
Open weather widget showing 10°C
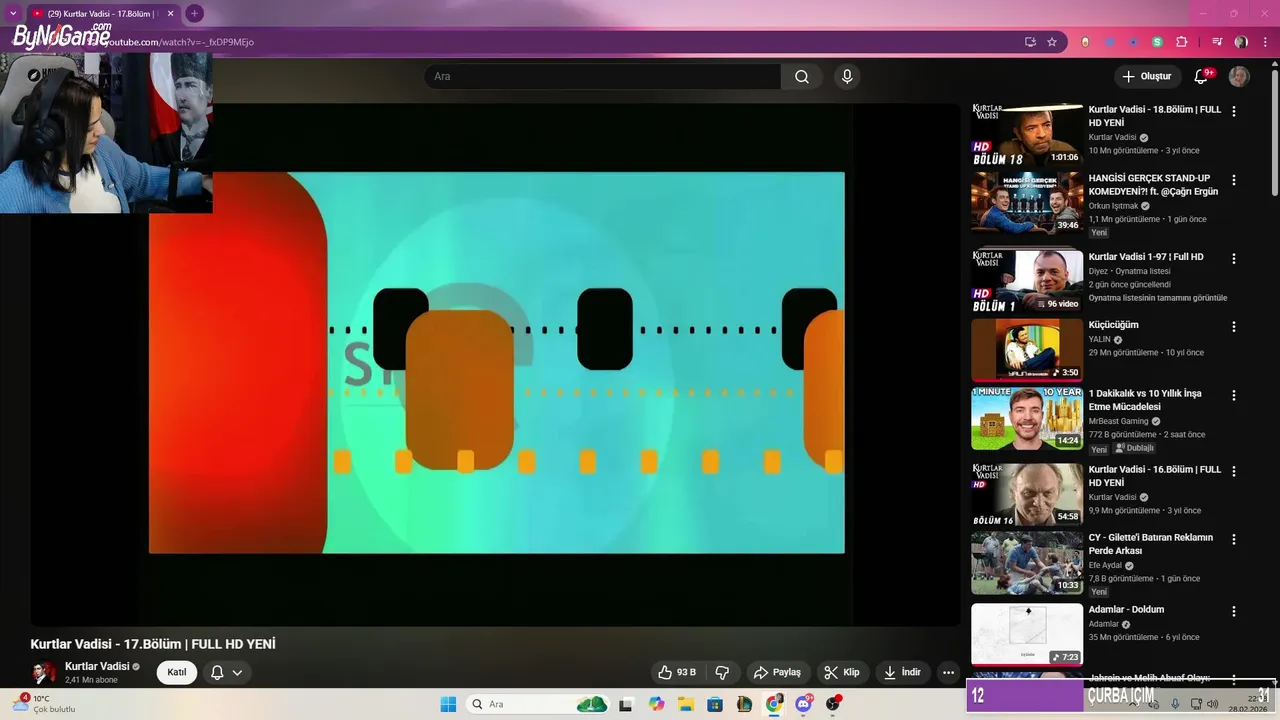pyautogui.click(x=42, y=704)
